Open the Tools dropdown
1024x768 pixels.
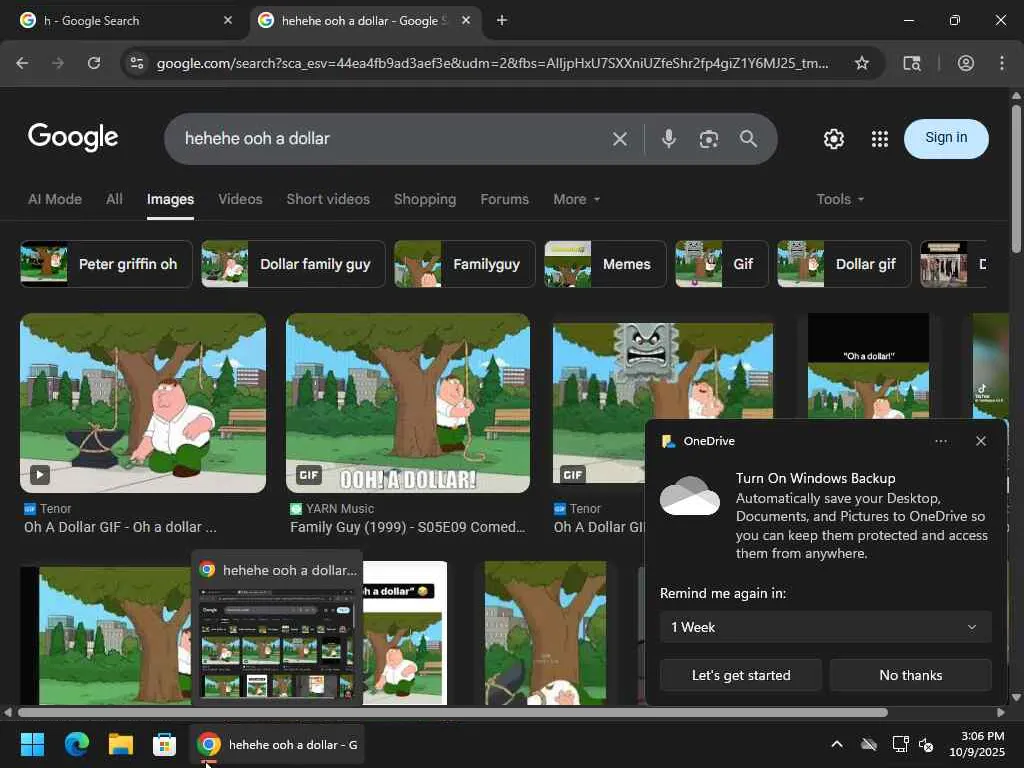click(x=840, y=199)
